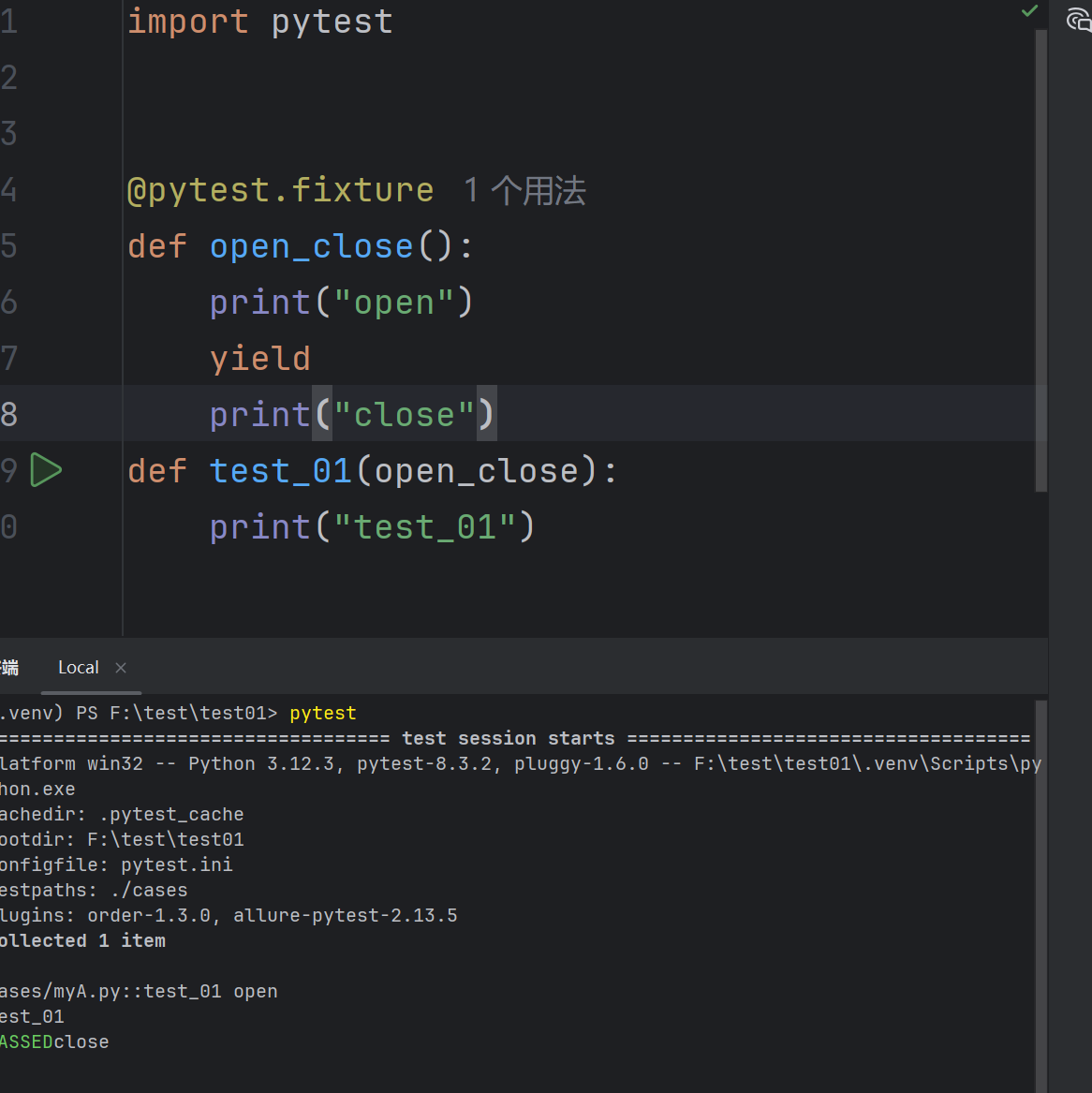The width and height of the screenshot is (1092, 1093).
Task: Click the test_01 function name in its def line
Action: click(280, 471)
